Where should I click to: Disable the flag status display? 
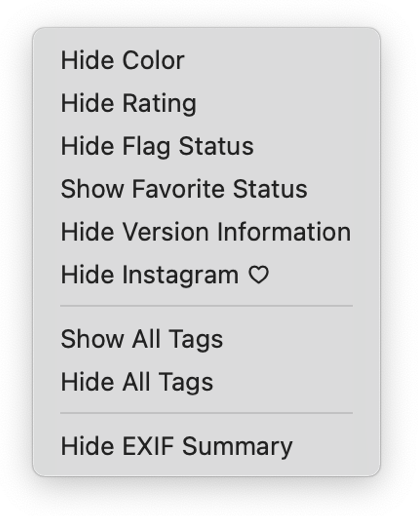pyautogui.click(x=206, y=146)
